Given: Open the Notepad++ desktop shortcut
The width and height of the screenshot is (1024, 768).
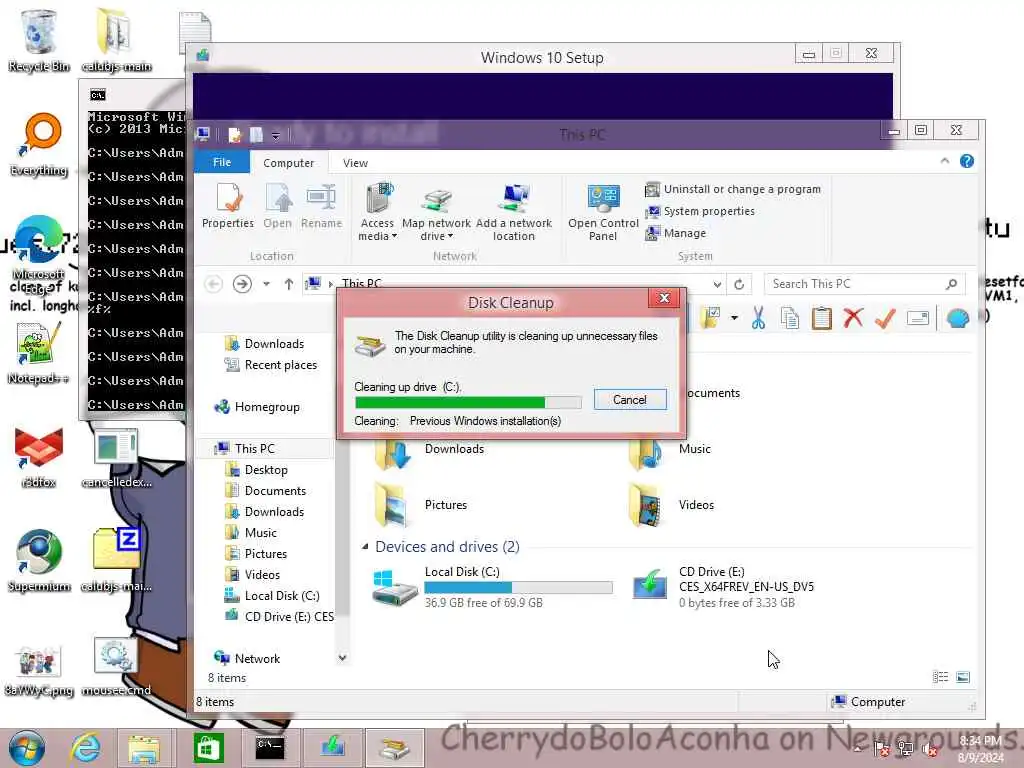Looking at the screenshot, I should click(x=38, y=353).
